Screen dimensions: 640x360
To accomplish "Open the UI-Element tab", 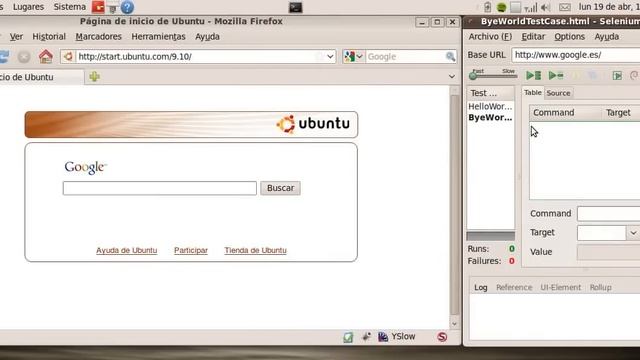I will 560,287.
